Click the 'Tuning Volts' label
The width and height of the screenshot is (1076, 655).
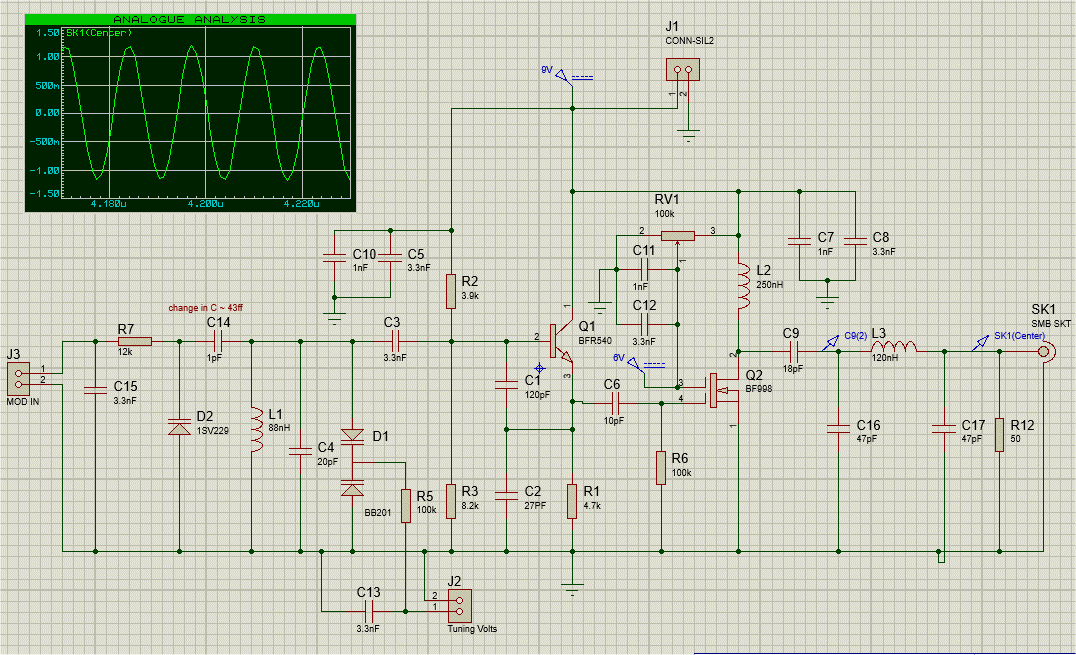coord(472,629)
